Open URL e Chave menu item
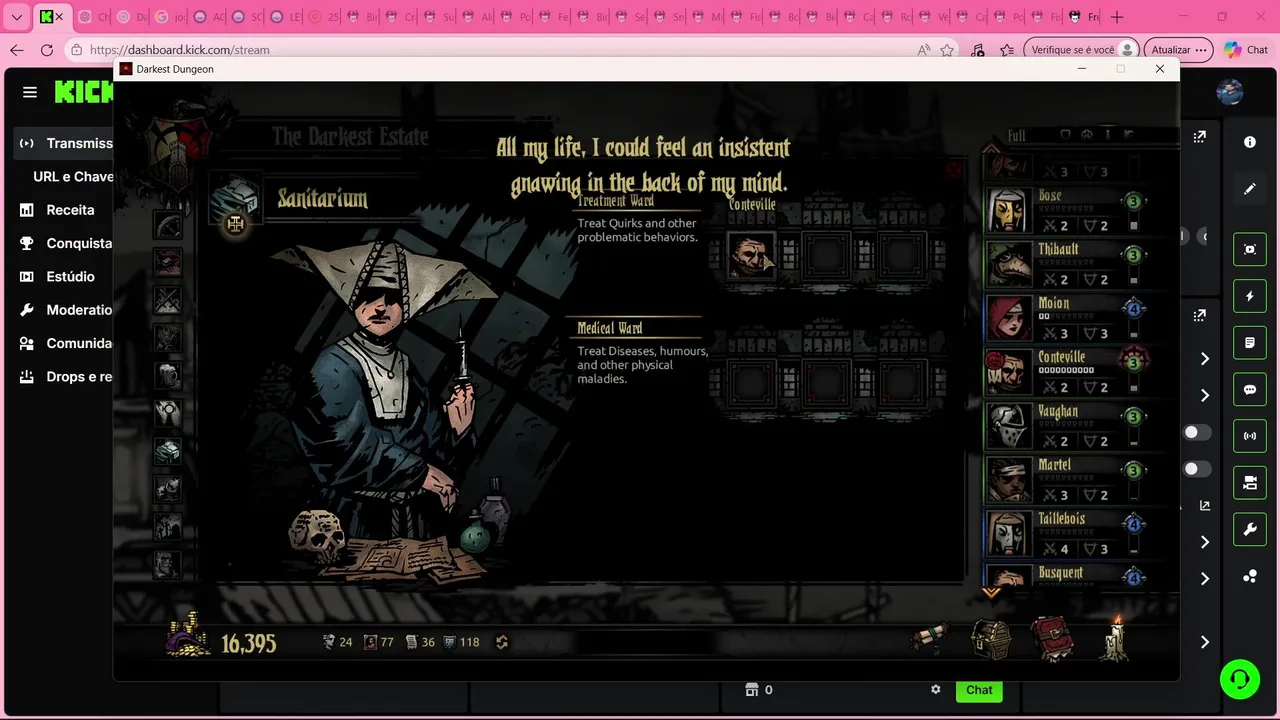Image resolution: width=1280 pixels, height=720 pixels. point(73,176)
